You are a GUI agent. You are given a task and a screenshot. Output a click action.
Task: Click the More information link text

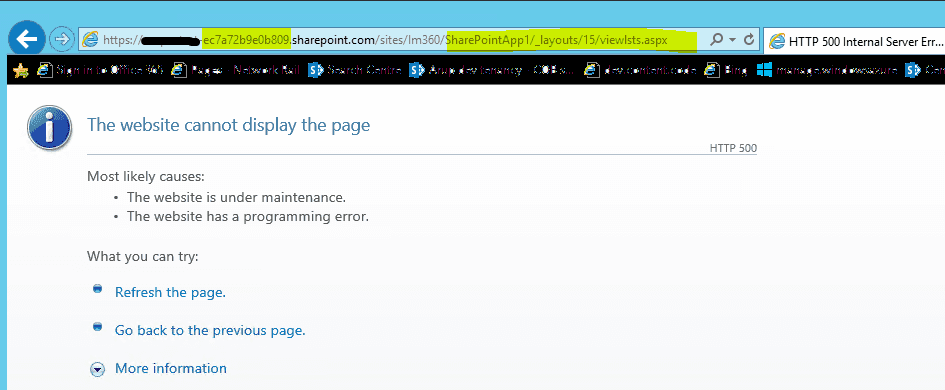pyautogui.click(x=171, y=368)
